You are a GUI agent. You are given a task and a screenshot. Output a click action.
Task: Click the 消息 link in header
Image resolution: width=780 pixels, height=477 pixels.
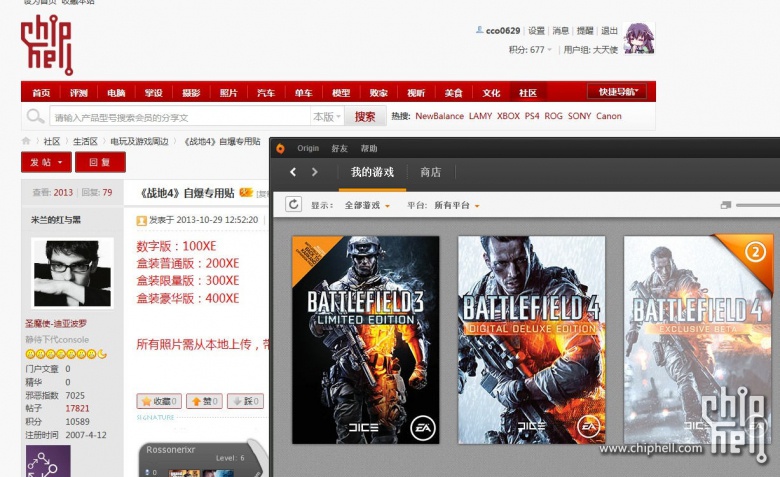[561, 30]
